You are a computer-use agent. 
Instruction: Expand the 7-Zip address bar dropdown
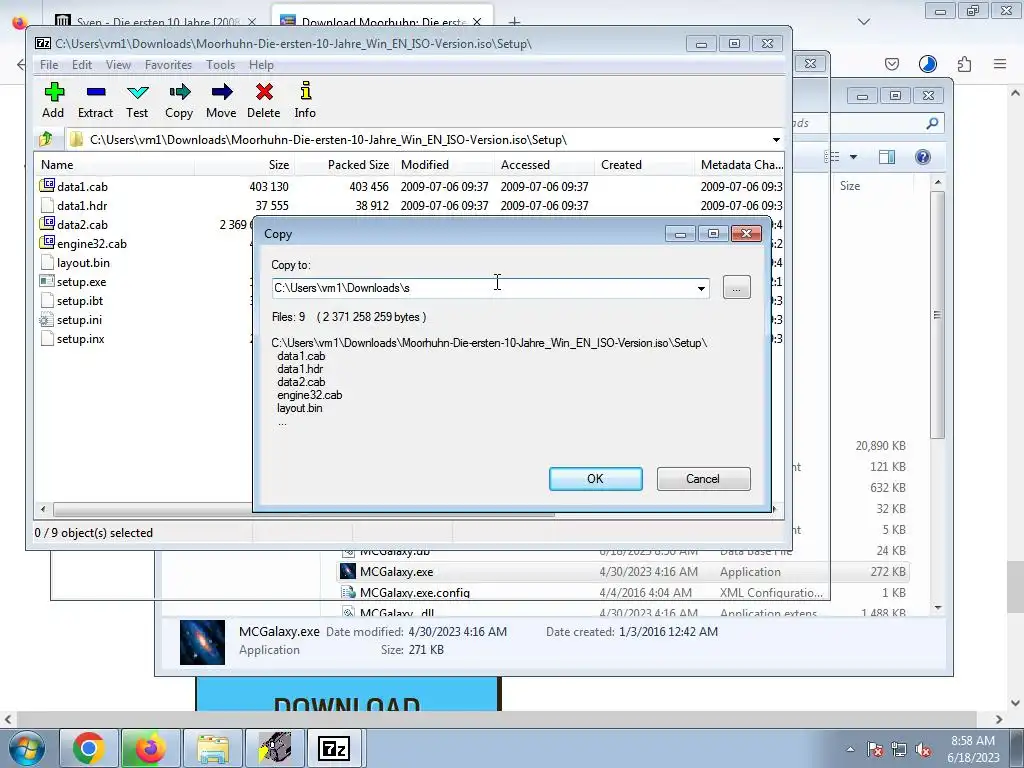(776, 140)
